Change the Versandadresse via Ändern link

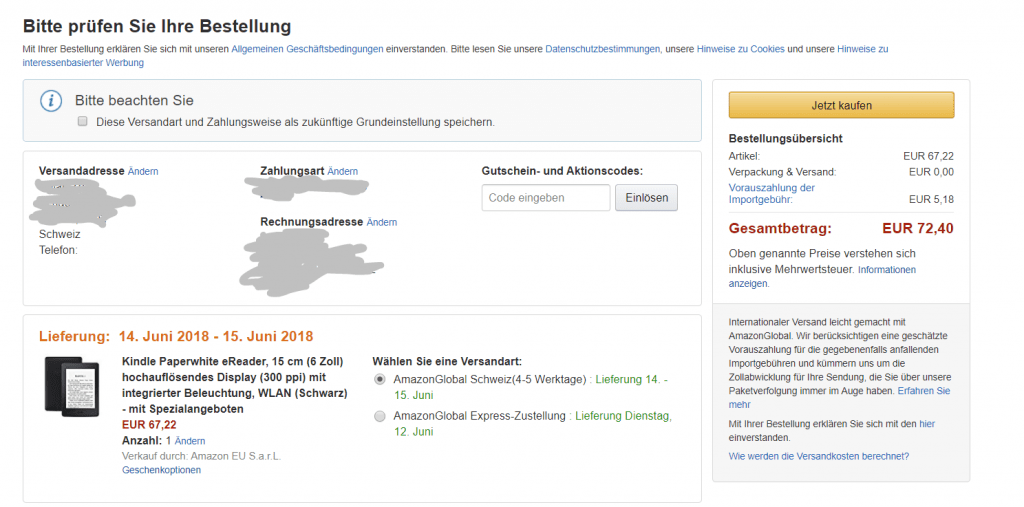(x=143, y=172)
